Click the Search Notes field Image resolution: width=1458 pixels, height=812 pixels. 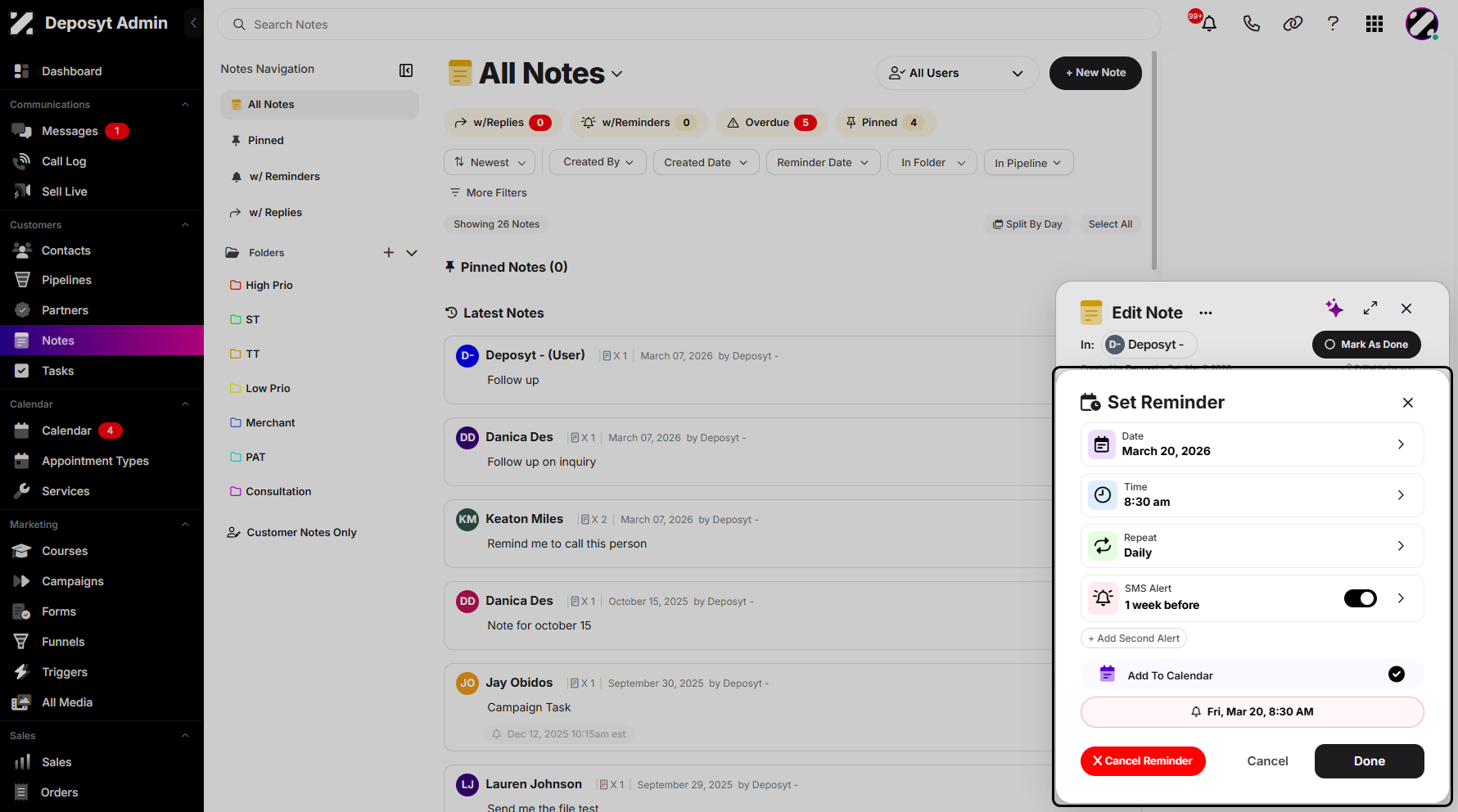pos(688,25)
